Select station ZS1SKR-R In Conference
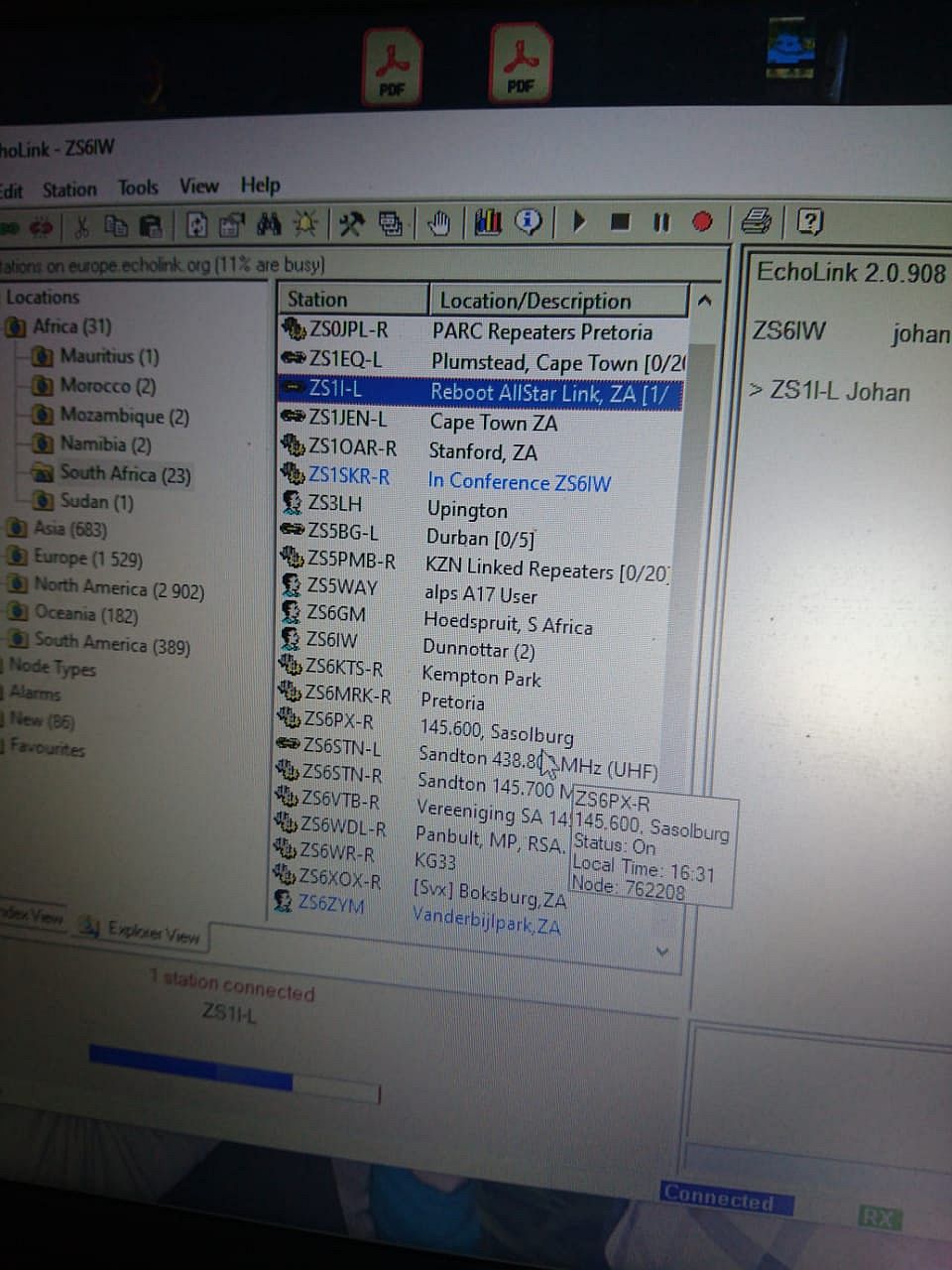The height and width of the screenshot is (1270, 952). (x=480, y=479)
